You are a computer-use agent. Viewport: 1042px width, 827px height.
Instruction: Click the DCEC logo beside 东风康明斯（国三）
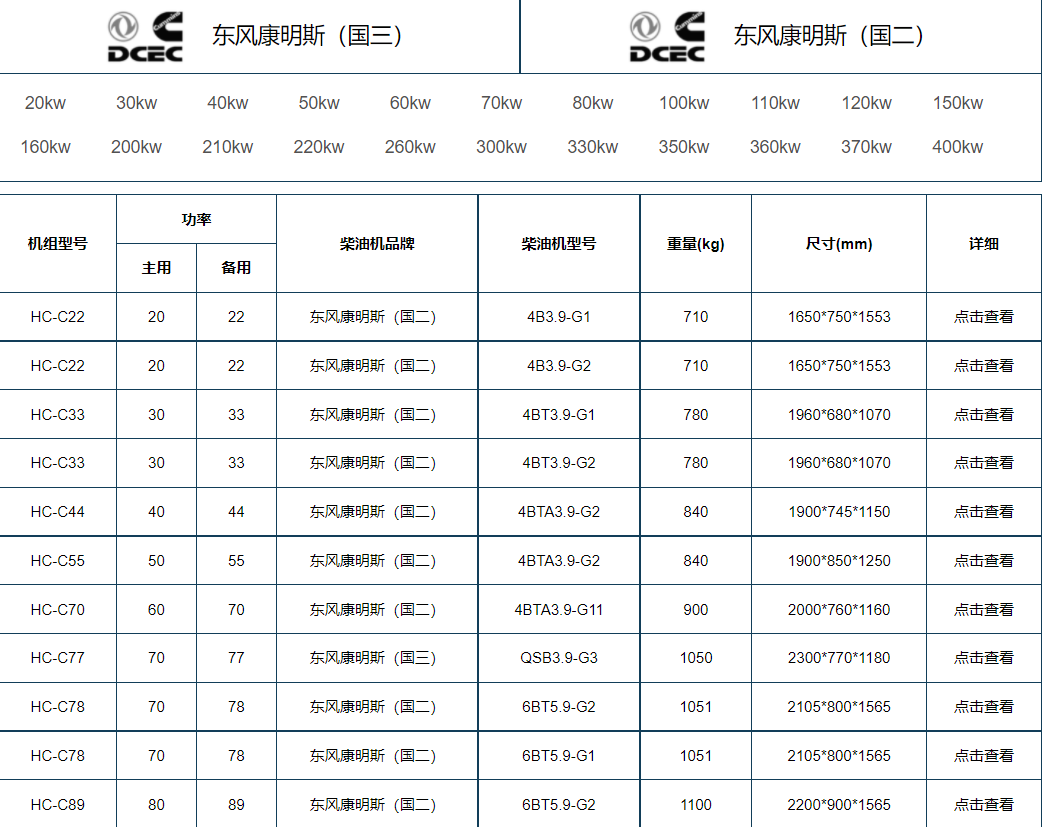click(x=145, y=37)
